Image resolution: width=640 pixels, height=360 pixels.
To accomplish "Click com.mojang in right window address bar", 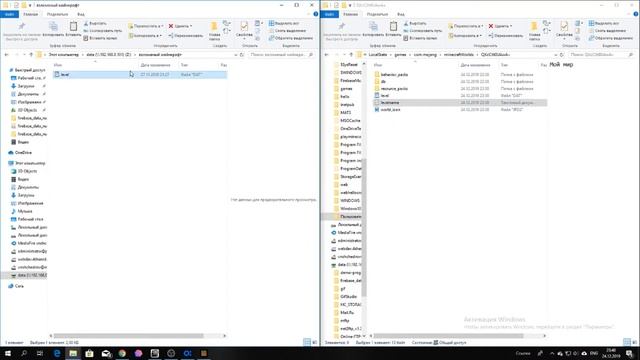I will pyautogui.click(x=425, y=55).
